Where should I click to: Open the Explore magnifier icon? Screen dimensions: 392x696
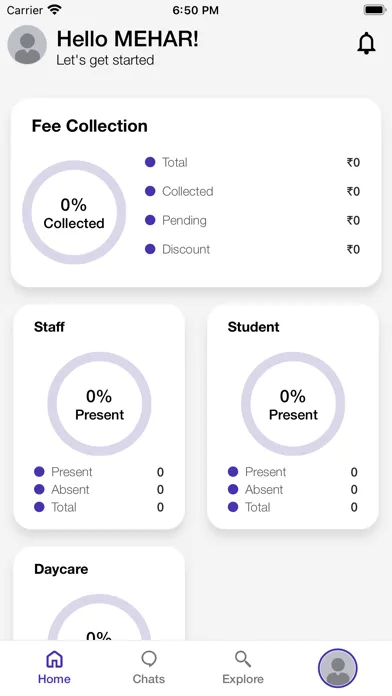(x=243, y=659)
